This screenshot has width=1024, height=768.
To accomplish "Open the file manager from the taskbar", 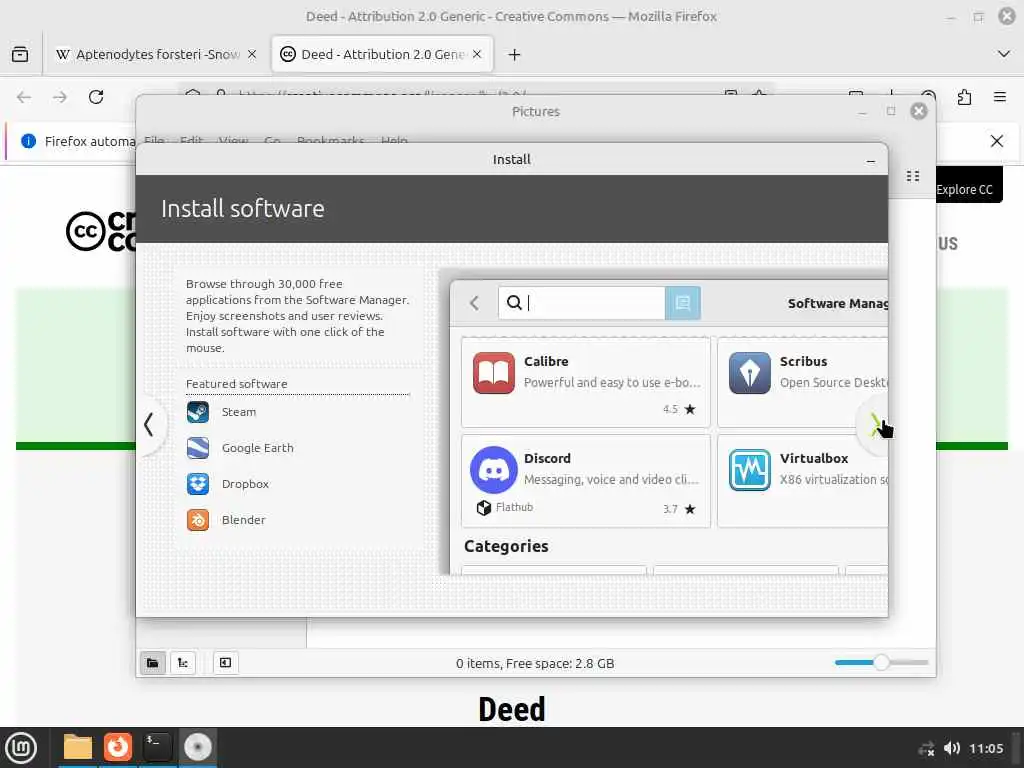I will 78,747.
